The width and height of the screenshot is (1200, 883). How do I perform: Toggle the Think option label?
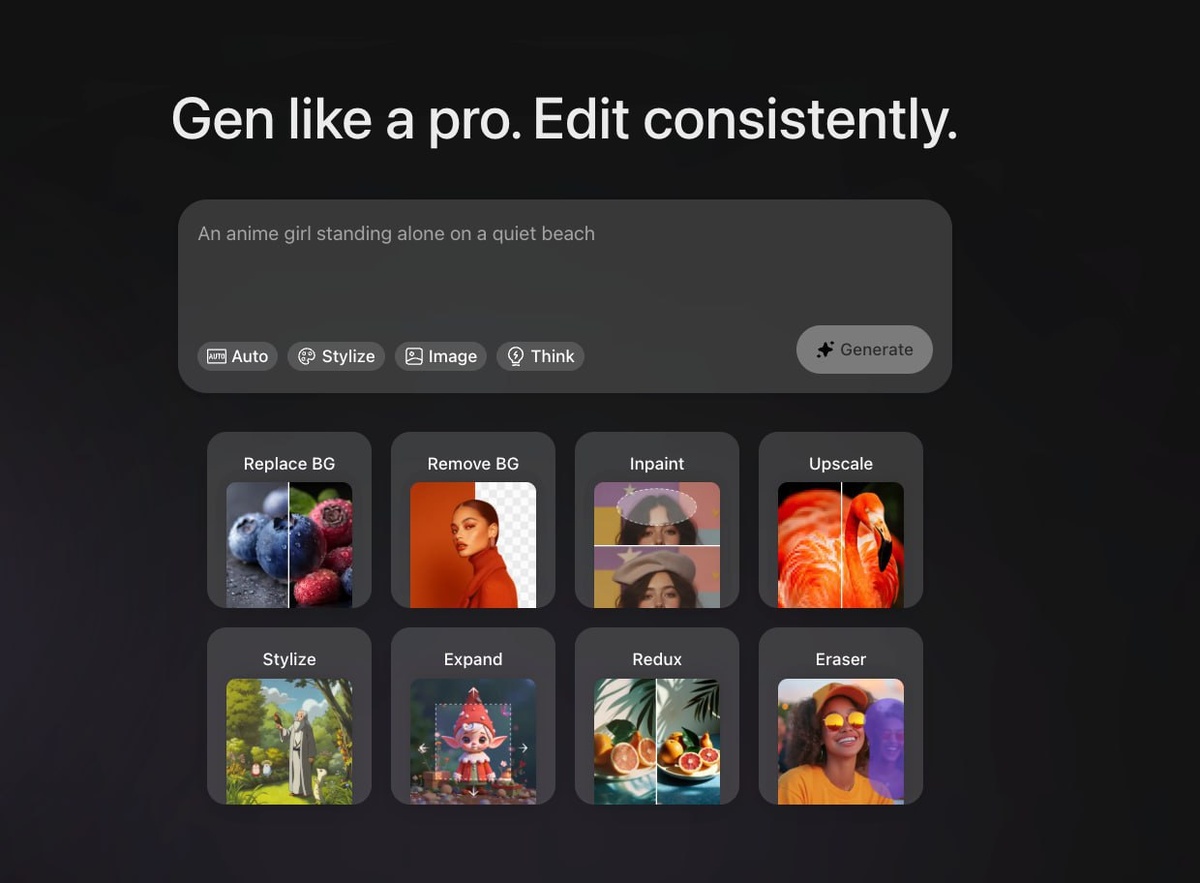552,356
